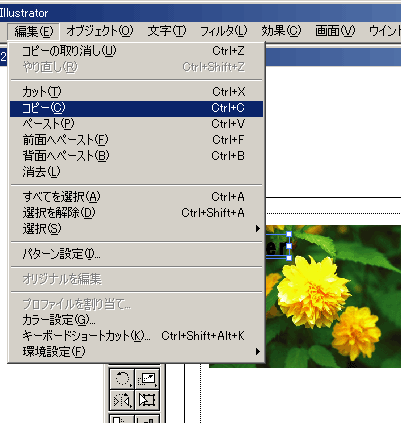
Task: Choose the highlighted コピー(C) command
Action: (x=136, y=108)
